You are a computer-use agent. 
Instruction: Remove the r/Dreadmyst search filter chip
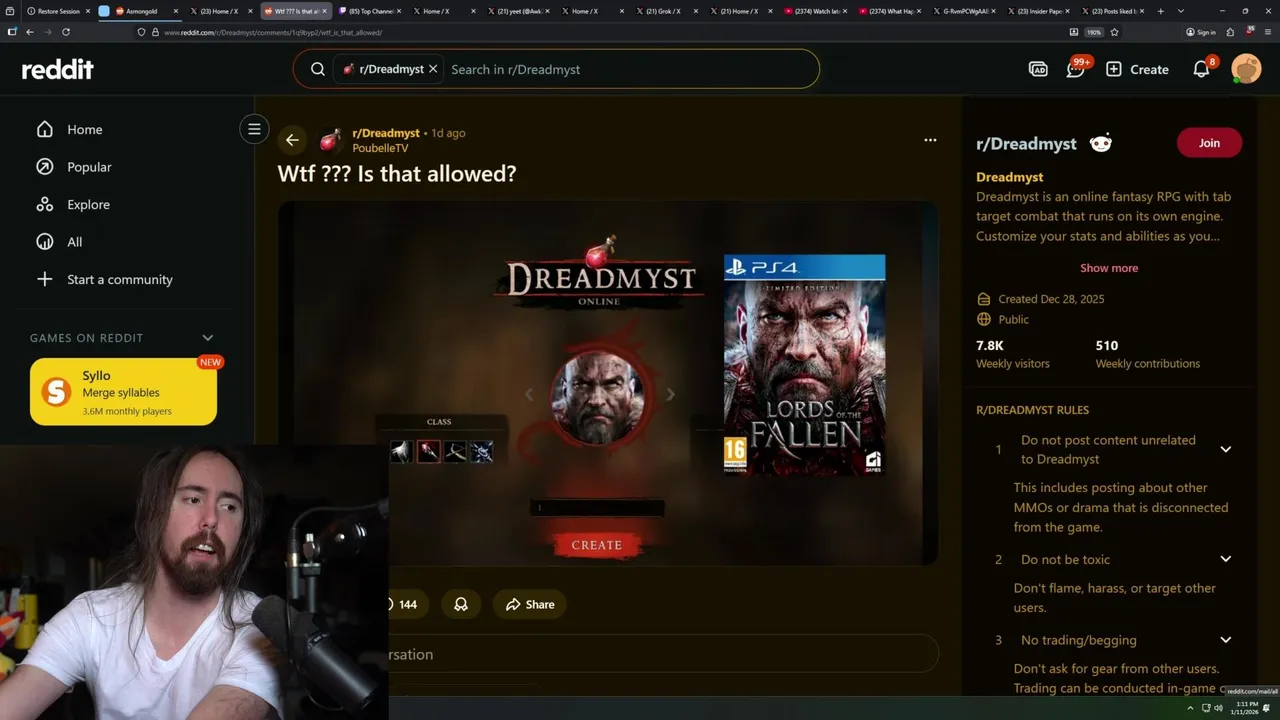(x=433, y=69)
